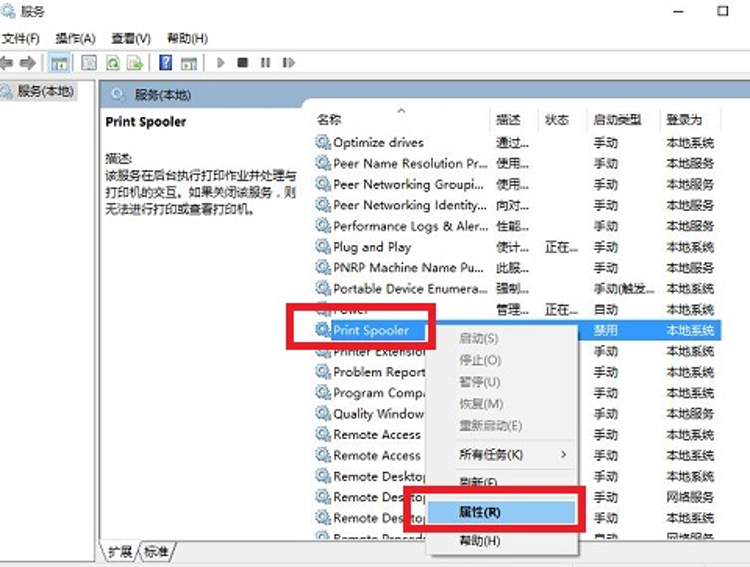Image resolution: width=750 pixels, height=567 pixels.
Task: Click the back arrow in the toolbar
Action: point(8,63)
